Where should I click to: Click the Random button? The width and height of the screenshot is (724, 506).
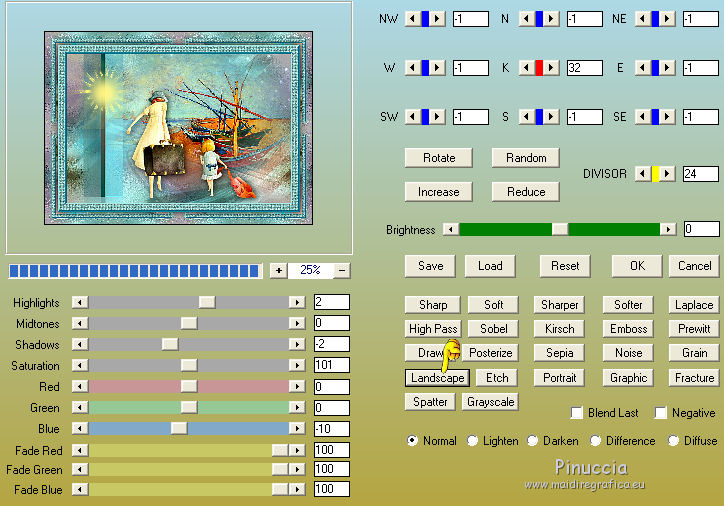click(526, 158)
